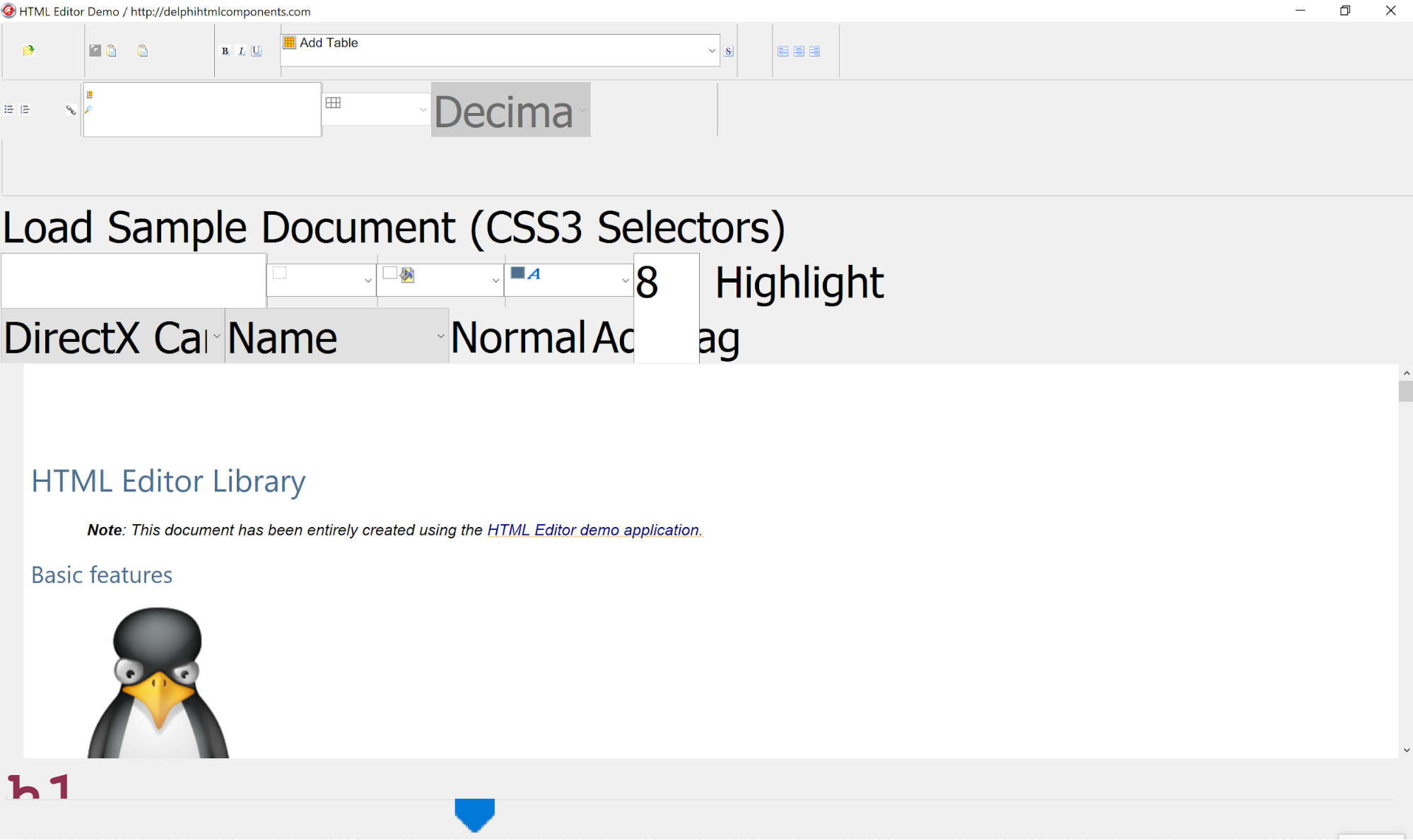Viewport: 1413px width, 840px height.
Task: Open the font color A dropdown
Action: [625, 280]
